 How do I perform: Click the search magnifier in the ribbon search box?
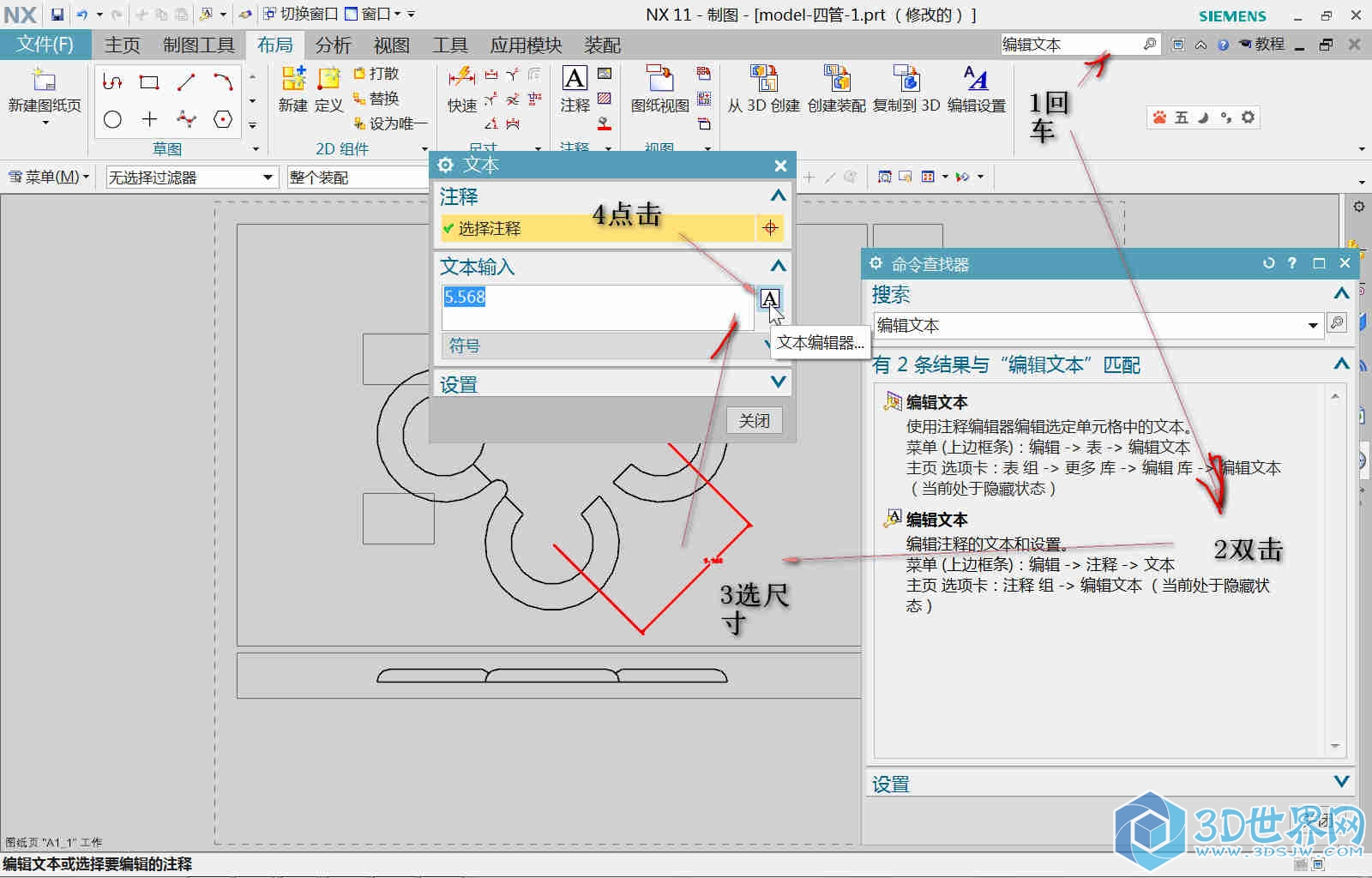tap(1149, 44)
